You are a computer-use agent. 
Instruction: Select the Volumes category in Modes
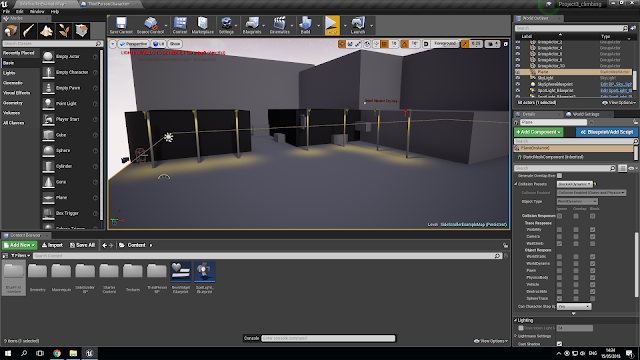(11, 113)
